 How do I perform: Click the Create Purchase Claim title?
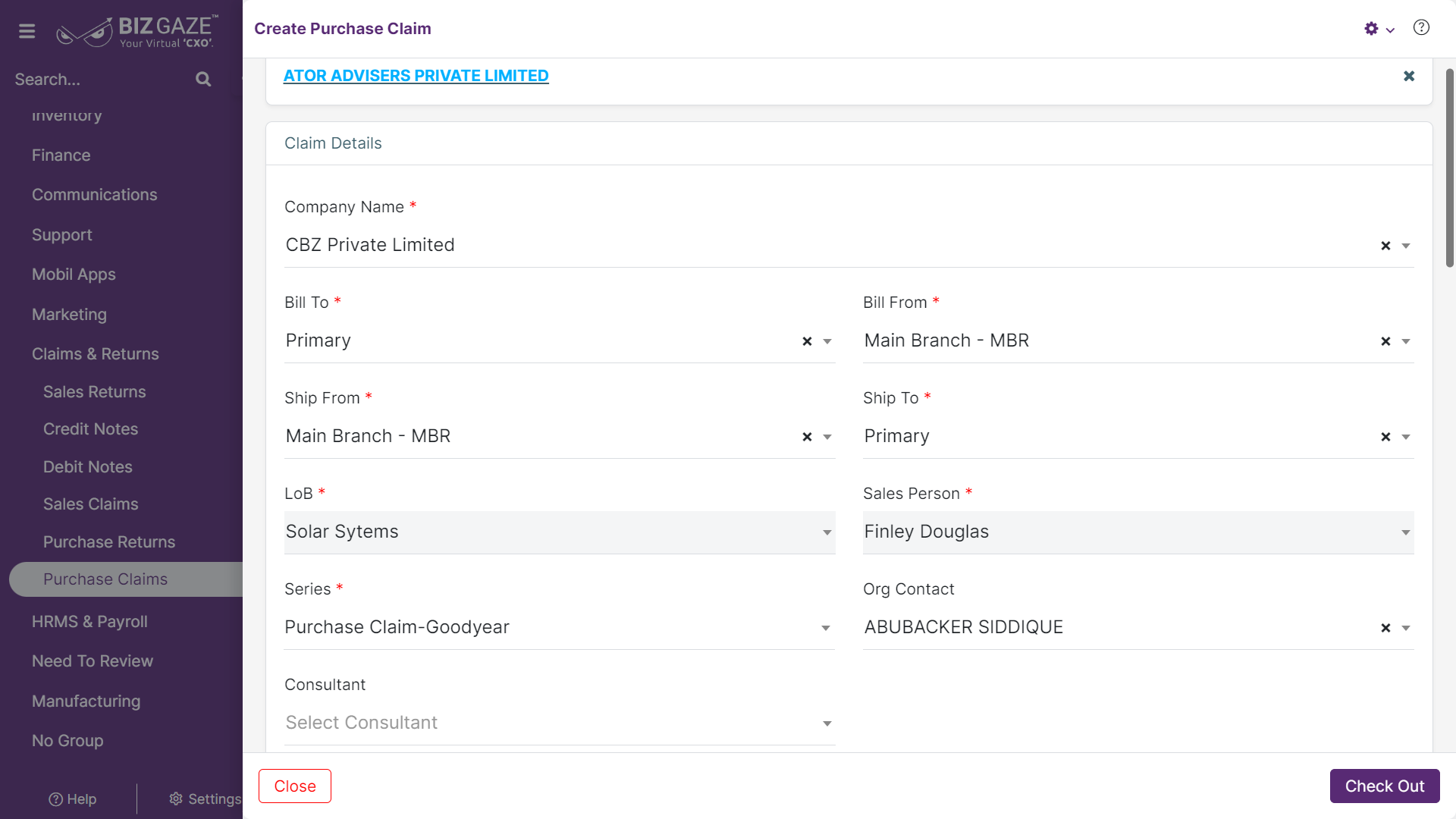[x=343, y=29]
